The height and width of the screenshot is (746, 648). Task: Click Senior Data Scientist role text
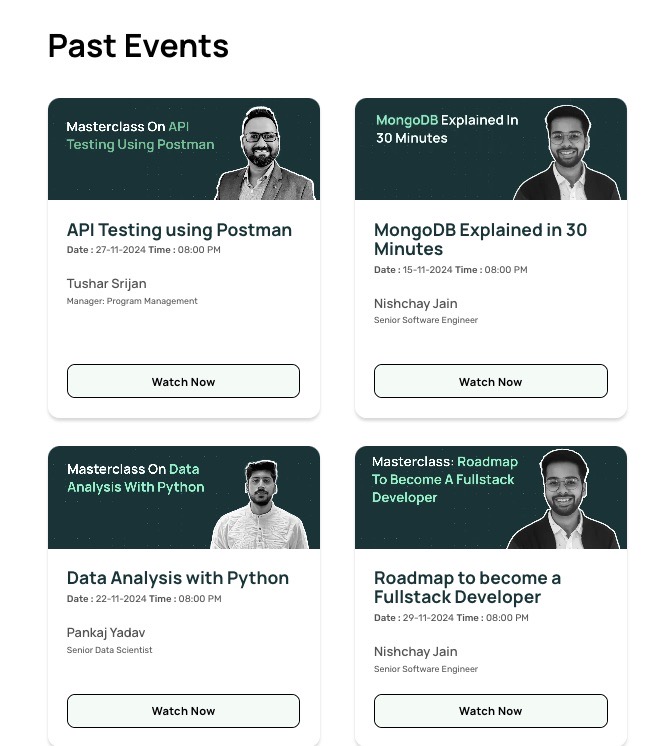109,650
